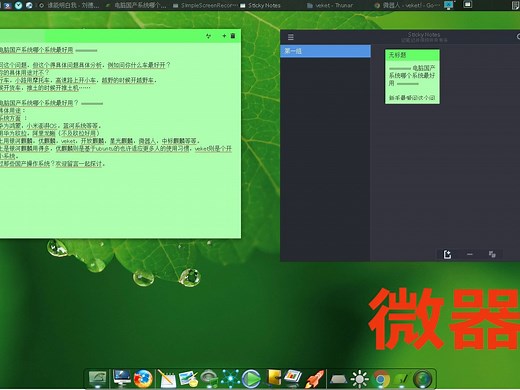Viewport: 520px width, 390px height.
Task: Open the grey tray drive dock icon
Action: [x=338, y=379]
